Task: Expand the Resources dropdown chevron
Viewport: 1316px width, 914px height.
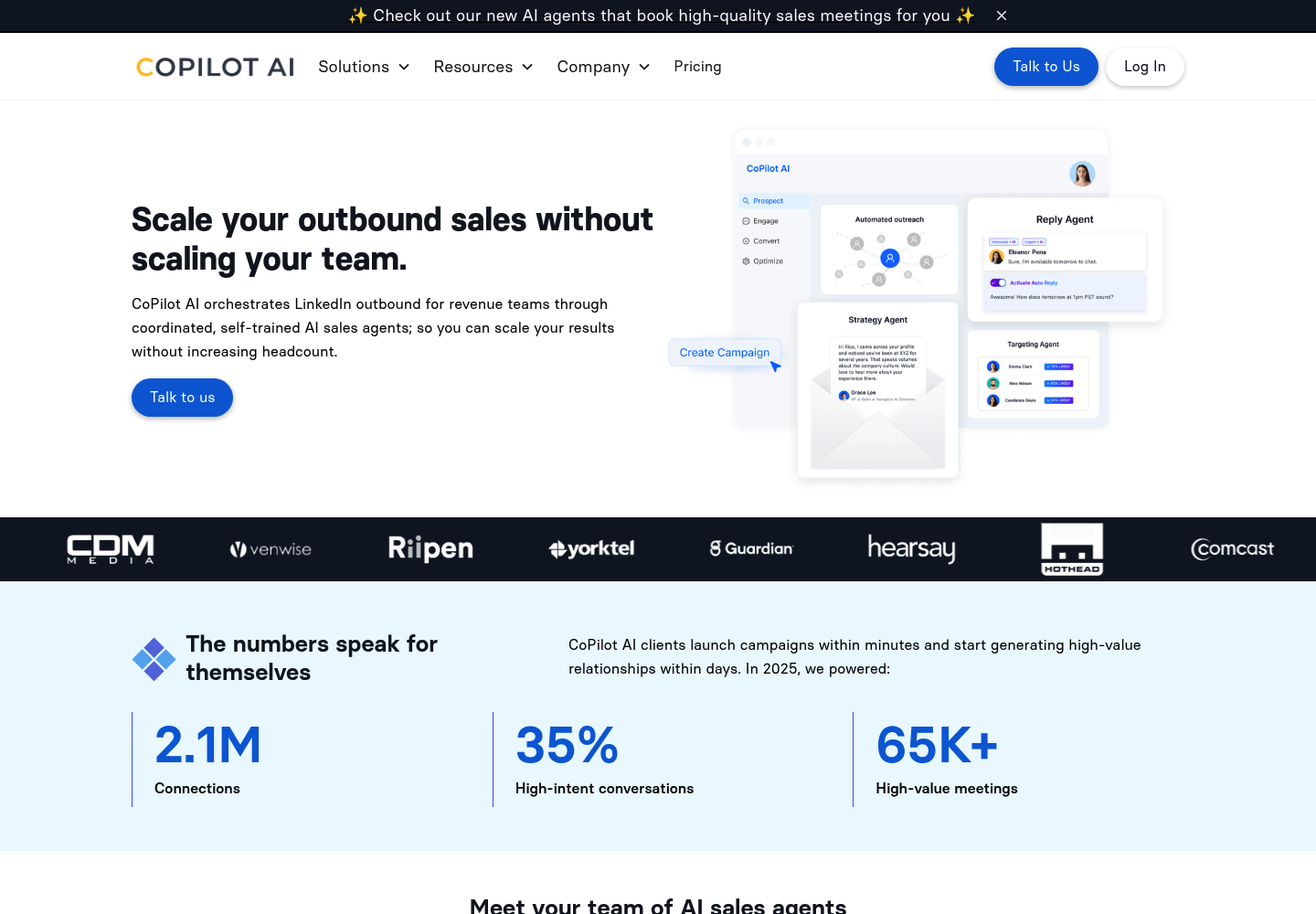Action: coord(527,67)
